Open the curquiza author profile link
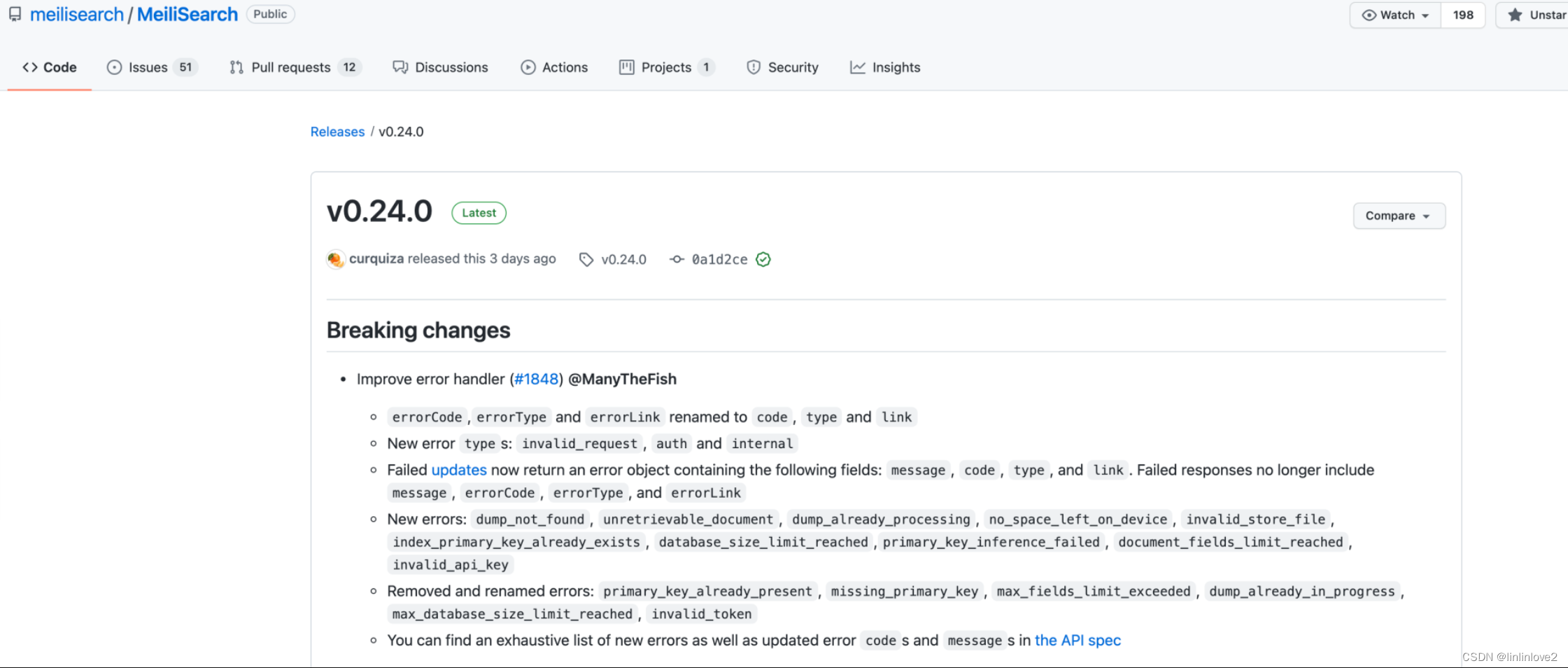Viewport: 1568px width, 668px height. 376,259
